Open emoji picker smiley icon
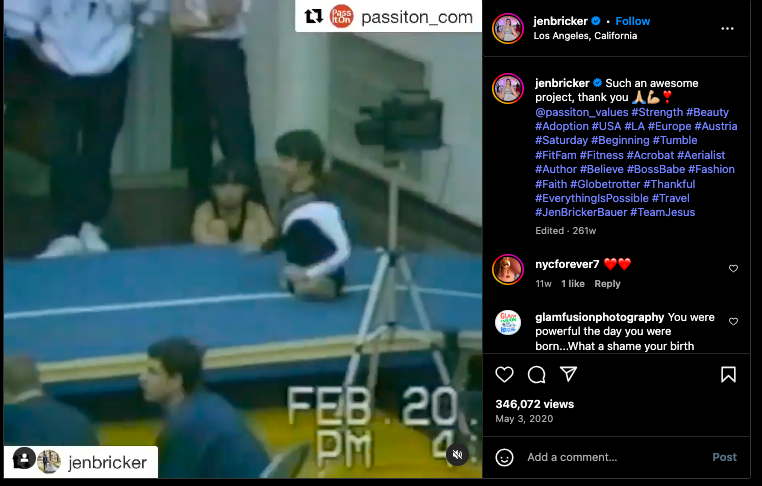The width and height of the screenshot is (762, 486). 504,457
